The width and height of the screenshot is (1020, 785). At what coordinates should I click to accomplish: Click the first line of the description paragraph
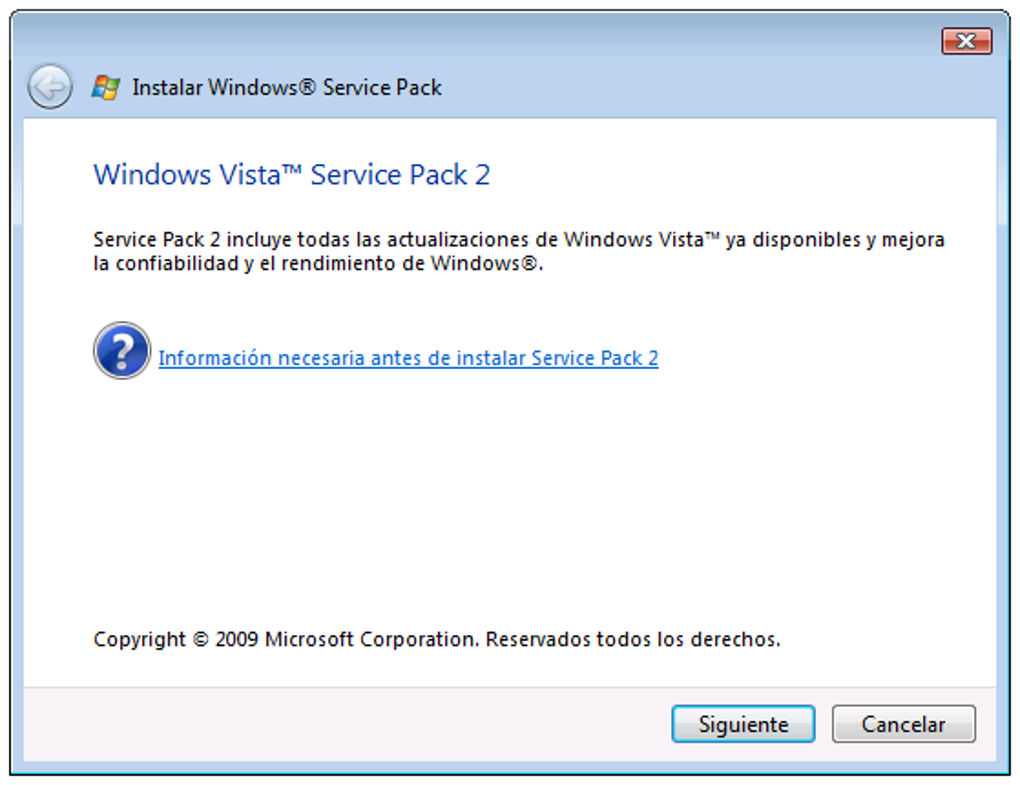(x=518, y=240)
